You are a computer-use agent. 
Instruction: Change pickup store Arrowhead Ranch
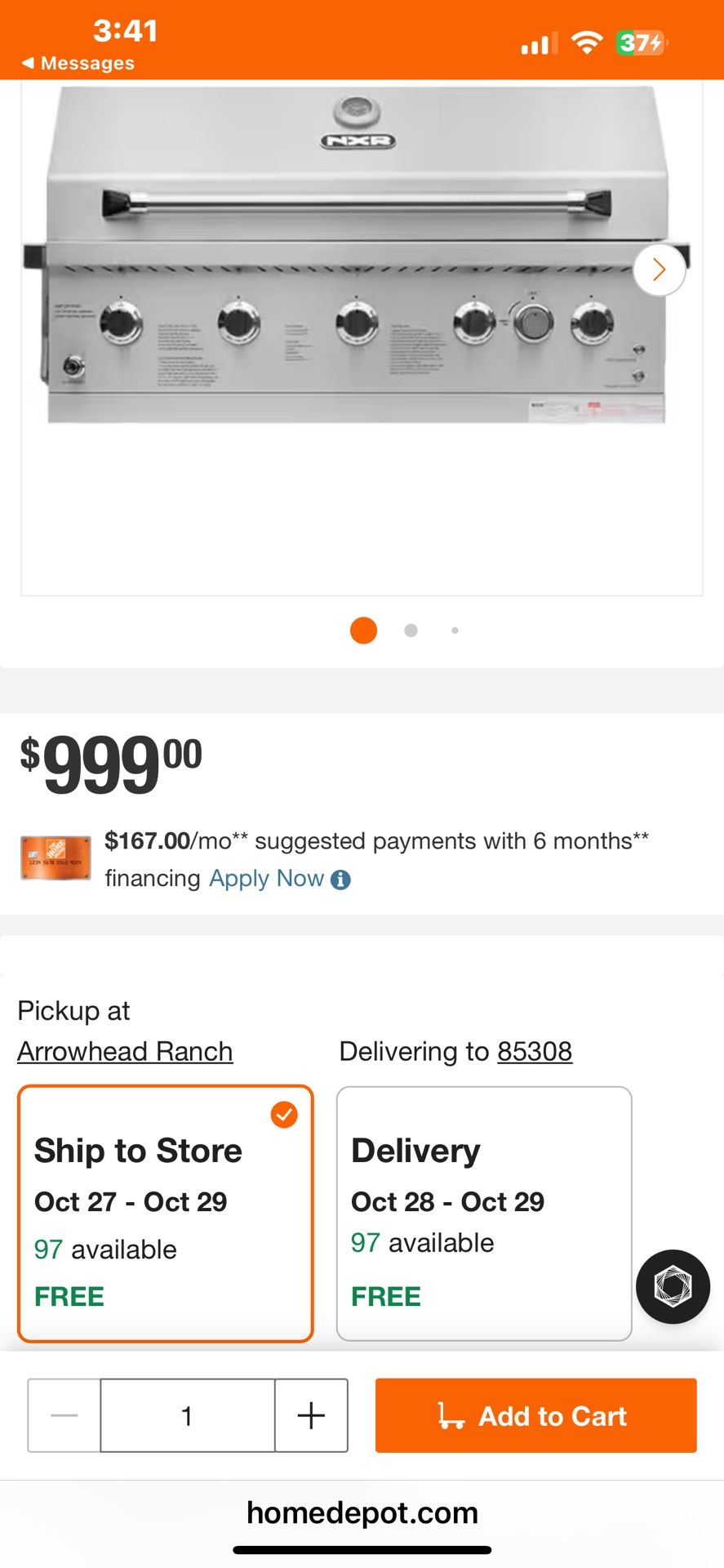click(125, 1051)
